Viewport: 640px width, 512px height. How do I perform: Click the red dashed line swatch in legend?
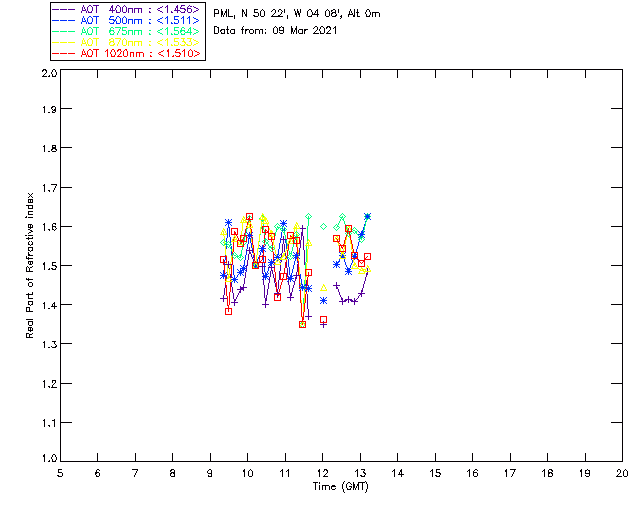pos(64,53)
